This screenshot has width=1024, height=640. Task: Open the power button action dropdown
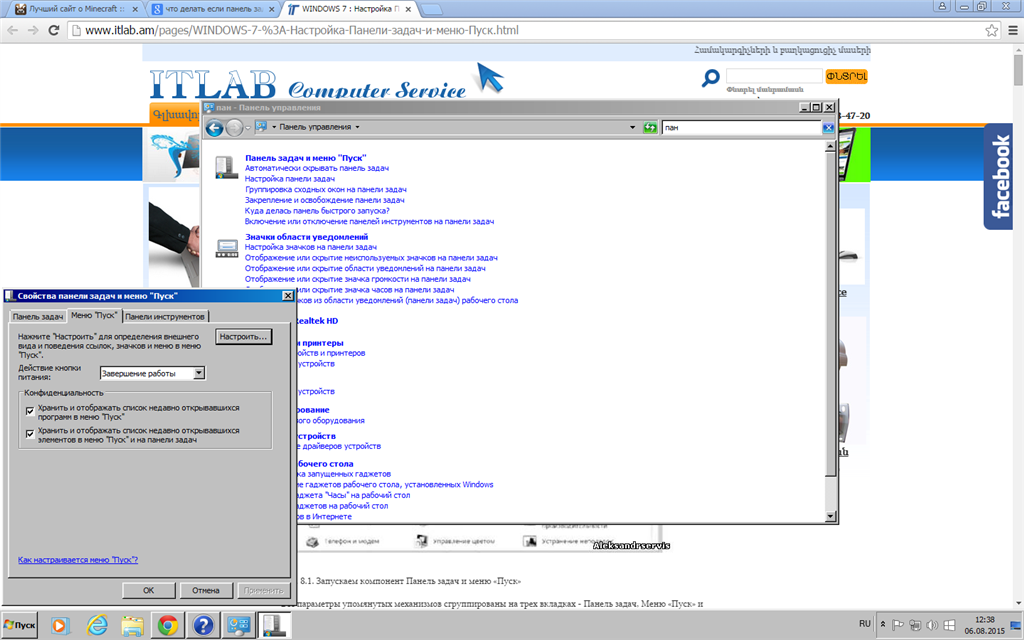(x=199, y=373)
